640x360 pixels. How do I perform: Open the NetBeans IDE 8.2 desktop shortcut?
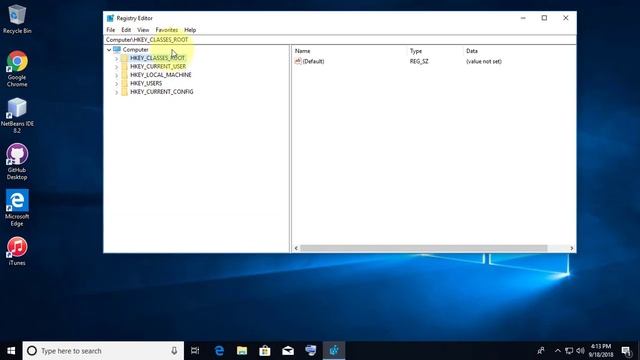point(17,116)
